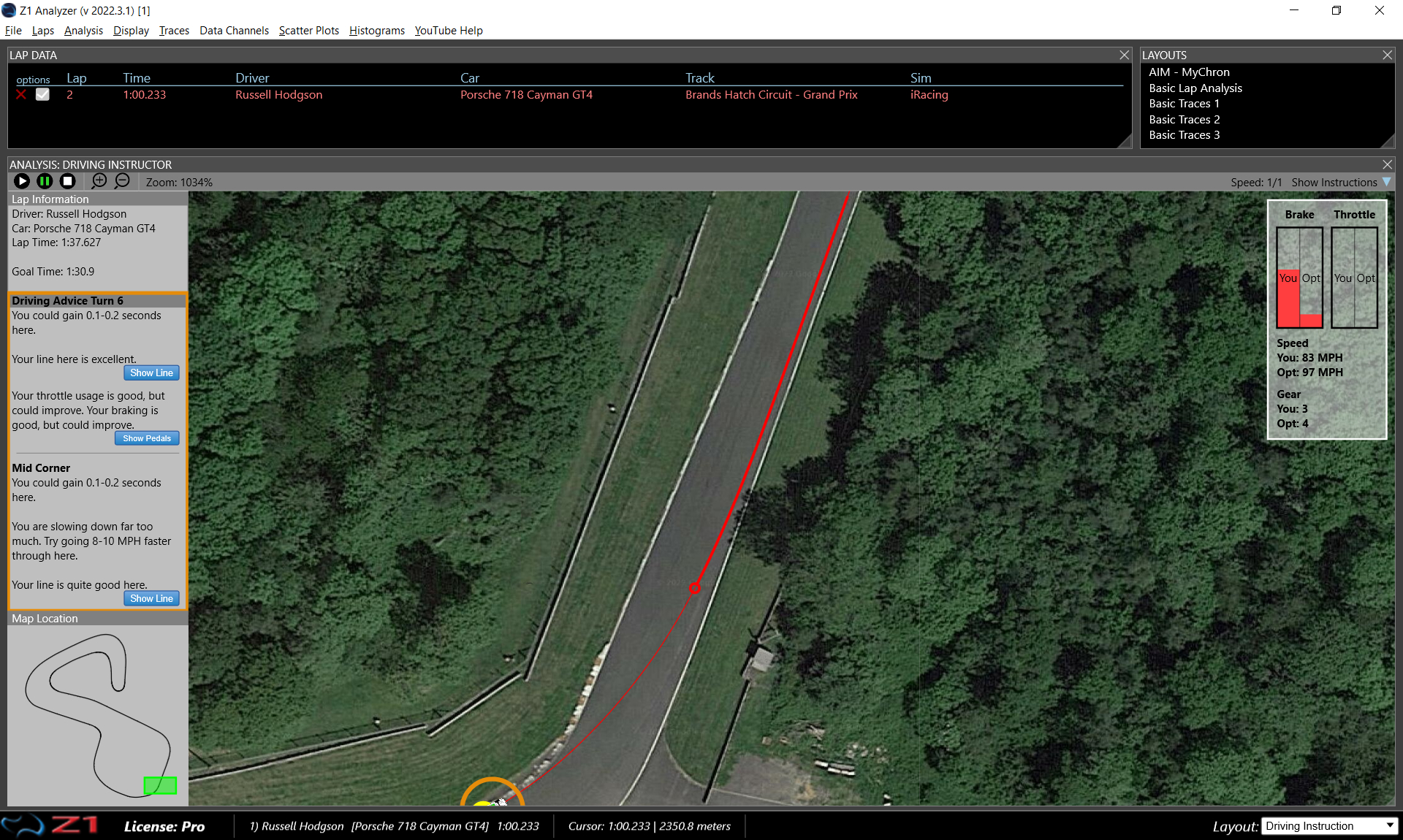The width and height of the screenshot is (1403, 840).
Task: Click the options header in Lap Data
Action: pos(33,80)
